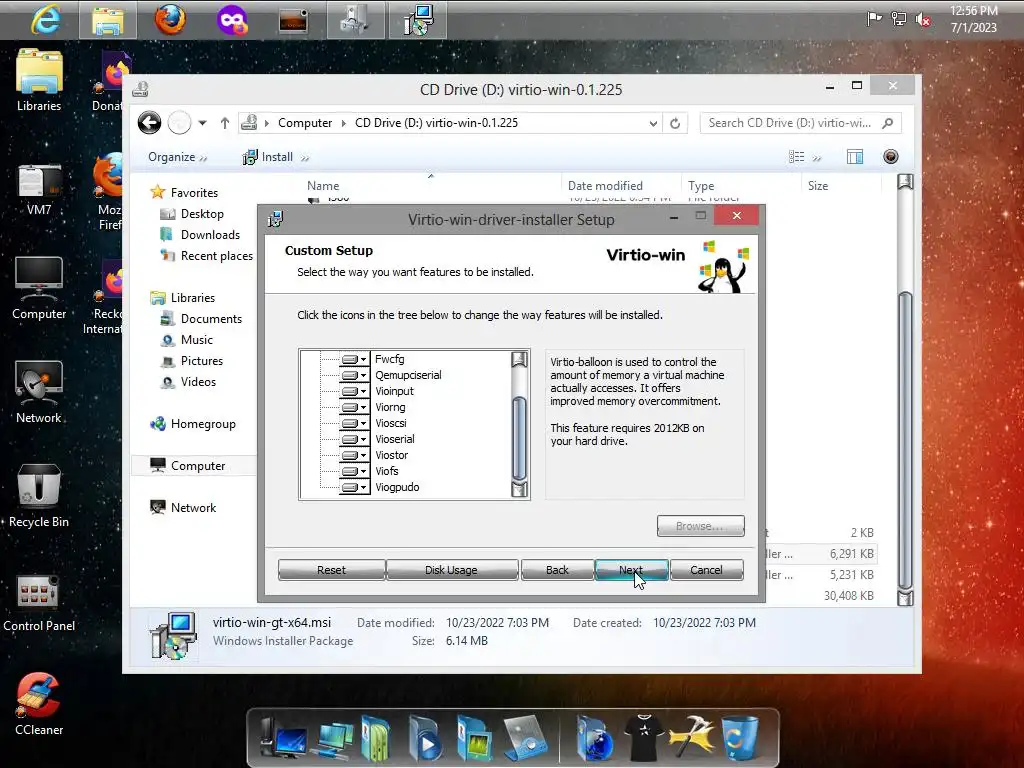
Task: Open the Organize menu
Action: [177, 157]
